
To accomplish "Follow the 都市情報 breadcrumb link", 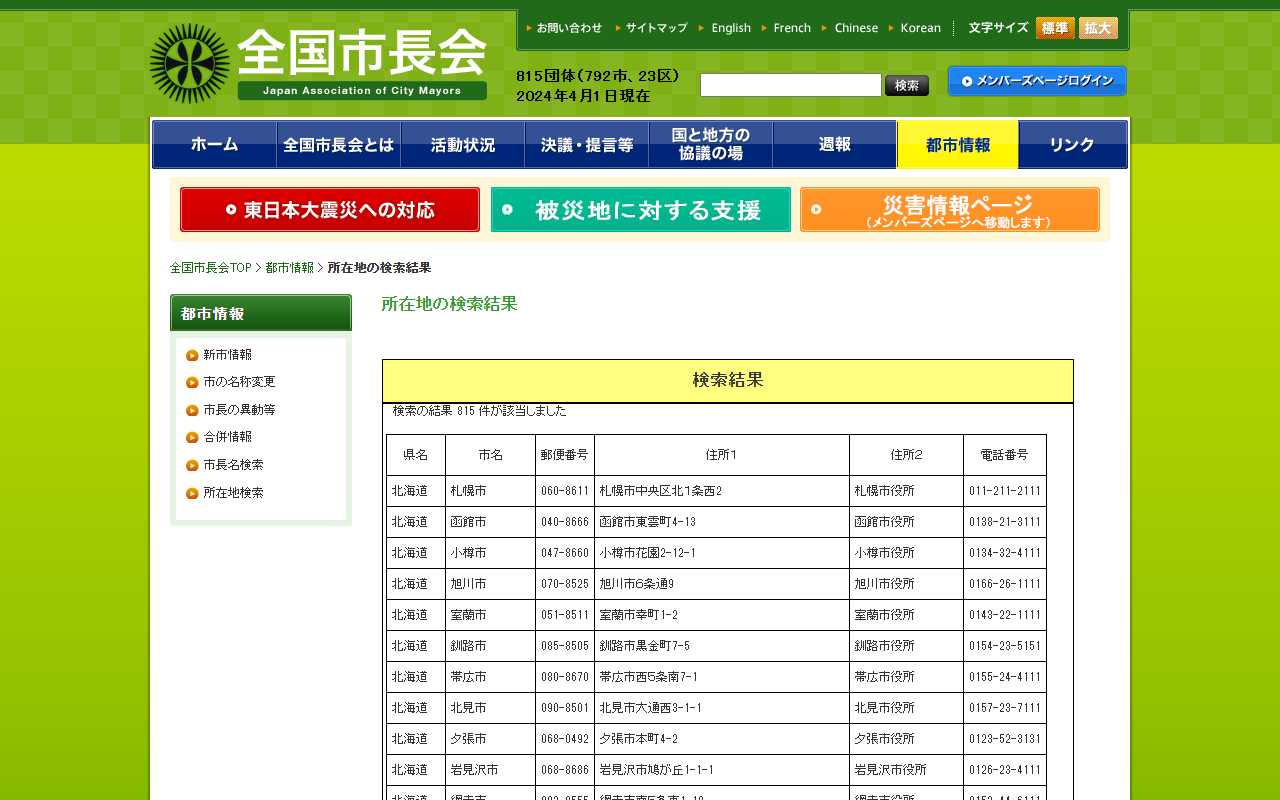I will click(x=289, y=268).
